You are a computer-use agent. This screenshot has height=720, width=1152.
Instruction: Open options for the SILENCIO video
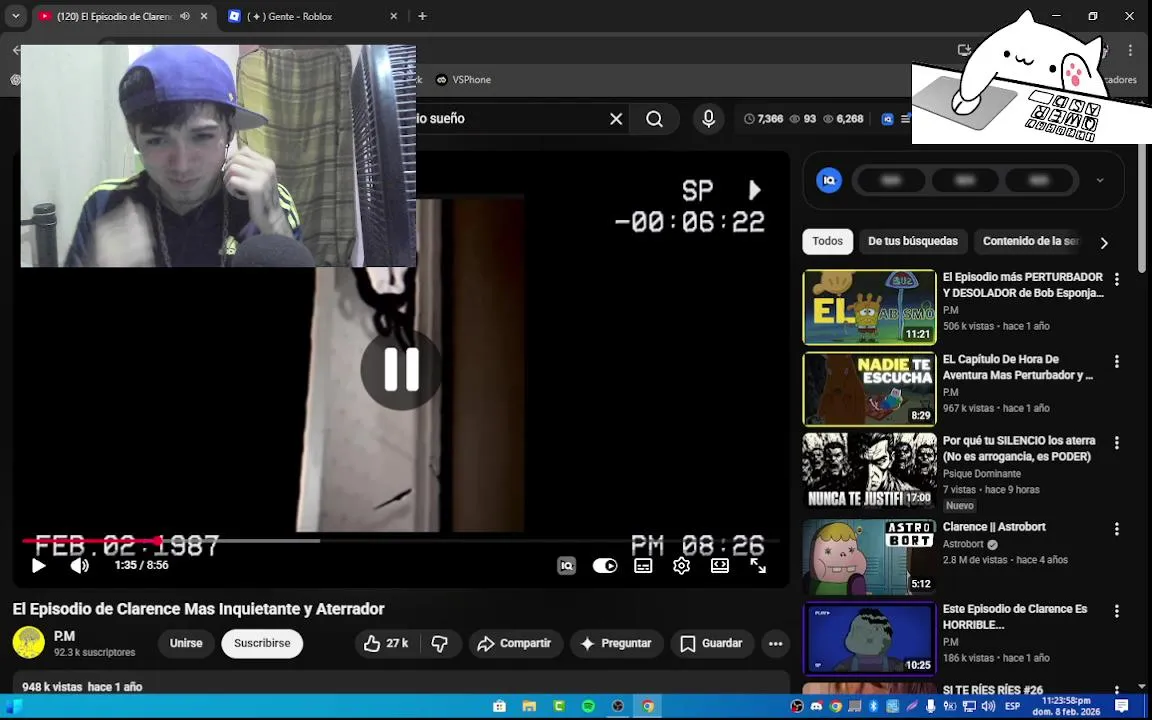coord(1117,443)
